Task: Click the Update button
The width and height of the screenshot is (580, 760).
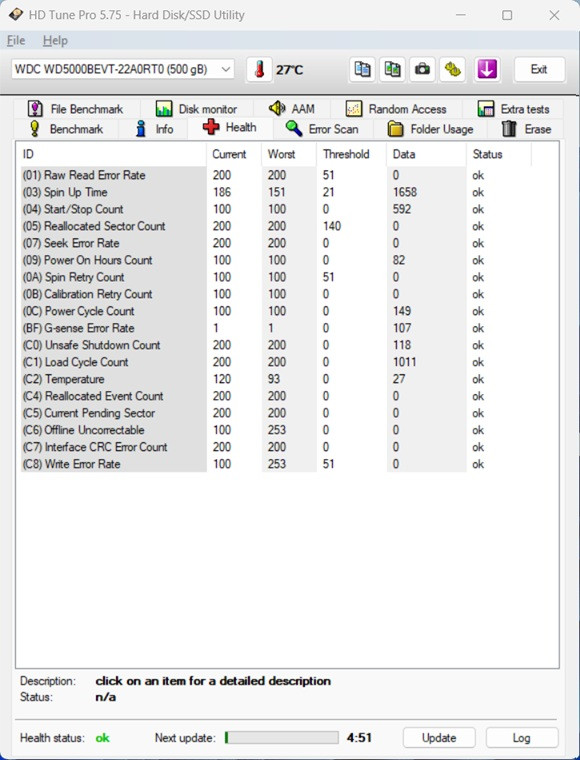Action: click(x=439, y=738)
